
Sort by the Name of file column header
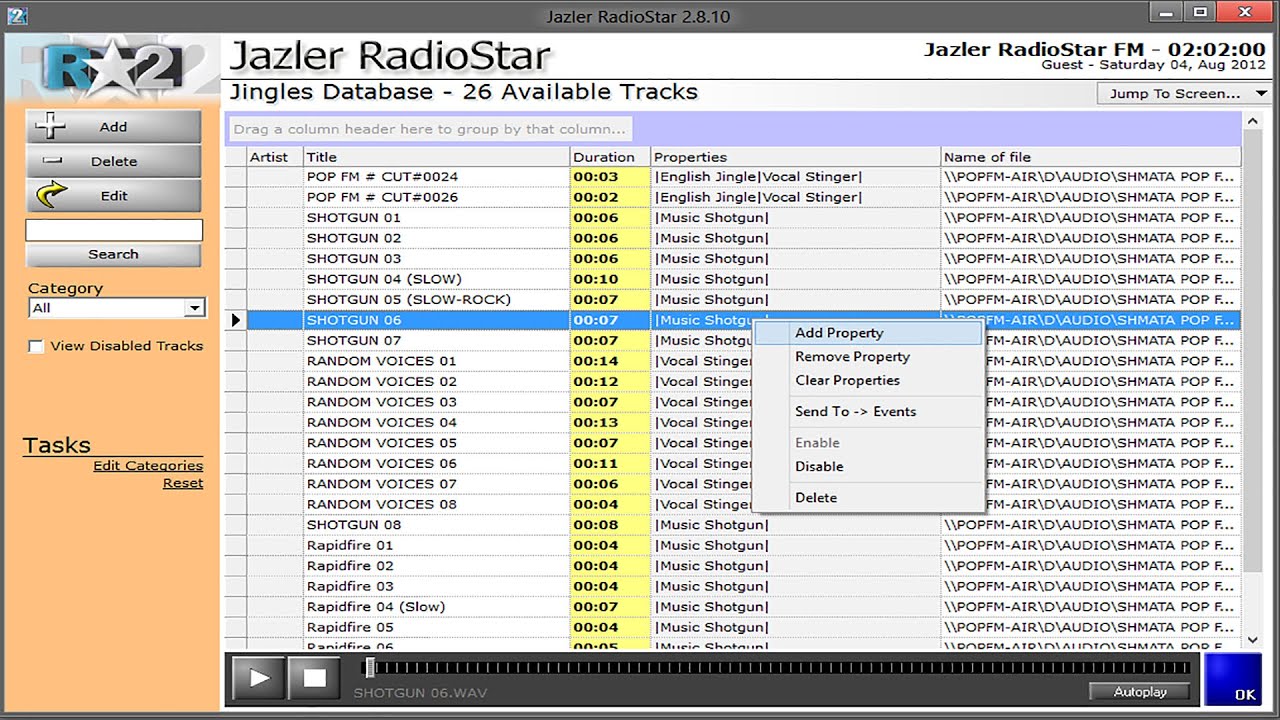click(x=1091, y=157)
